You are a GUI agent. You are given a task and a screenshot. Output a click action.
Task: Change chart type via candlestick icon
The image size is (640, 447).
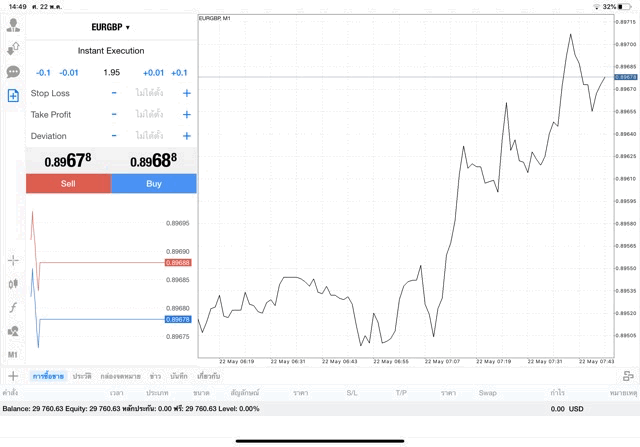click(x=13, y=283)
